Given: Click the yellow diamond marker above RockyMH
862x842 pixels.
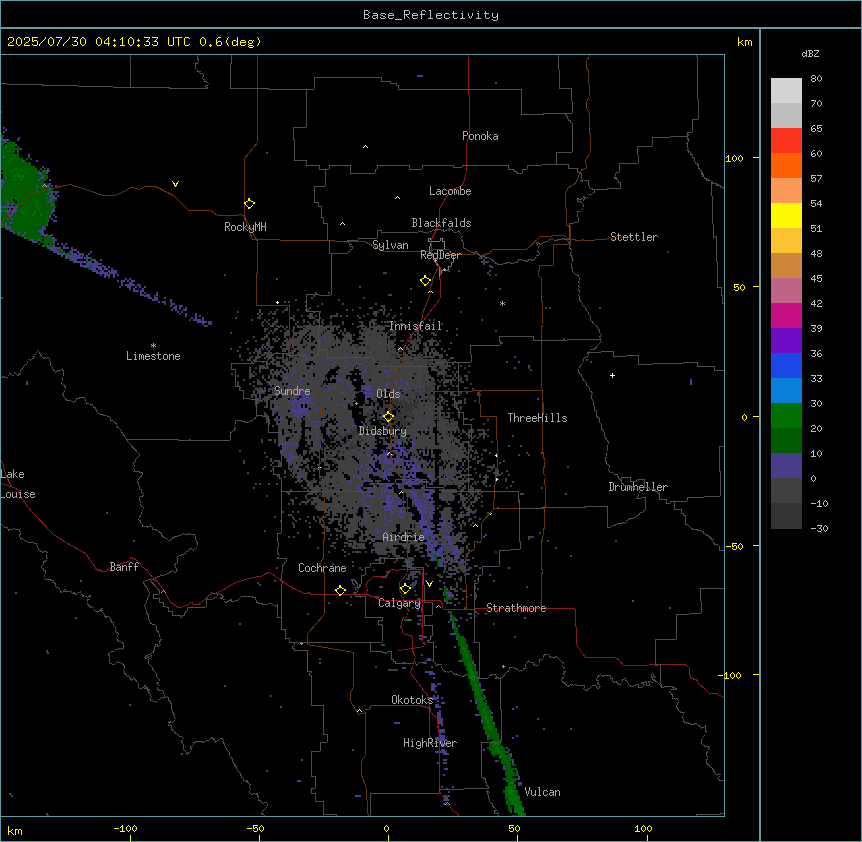Looking at the screenshot, I should click(249, 203).
